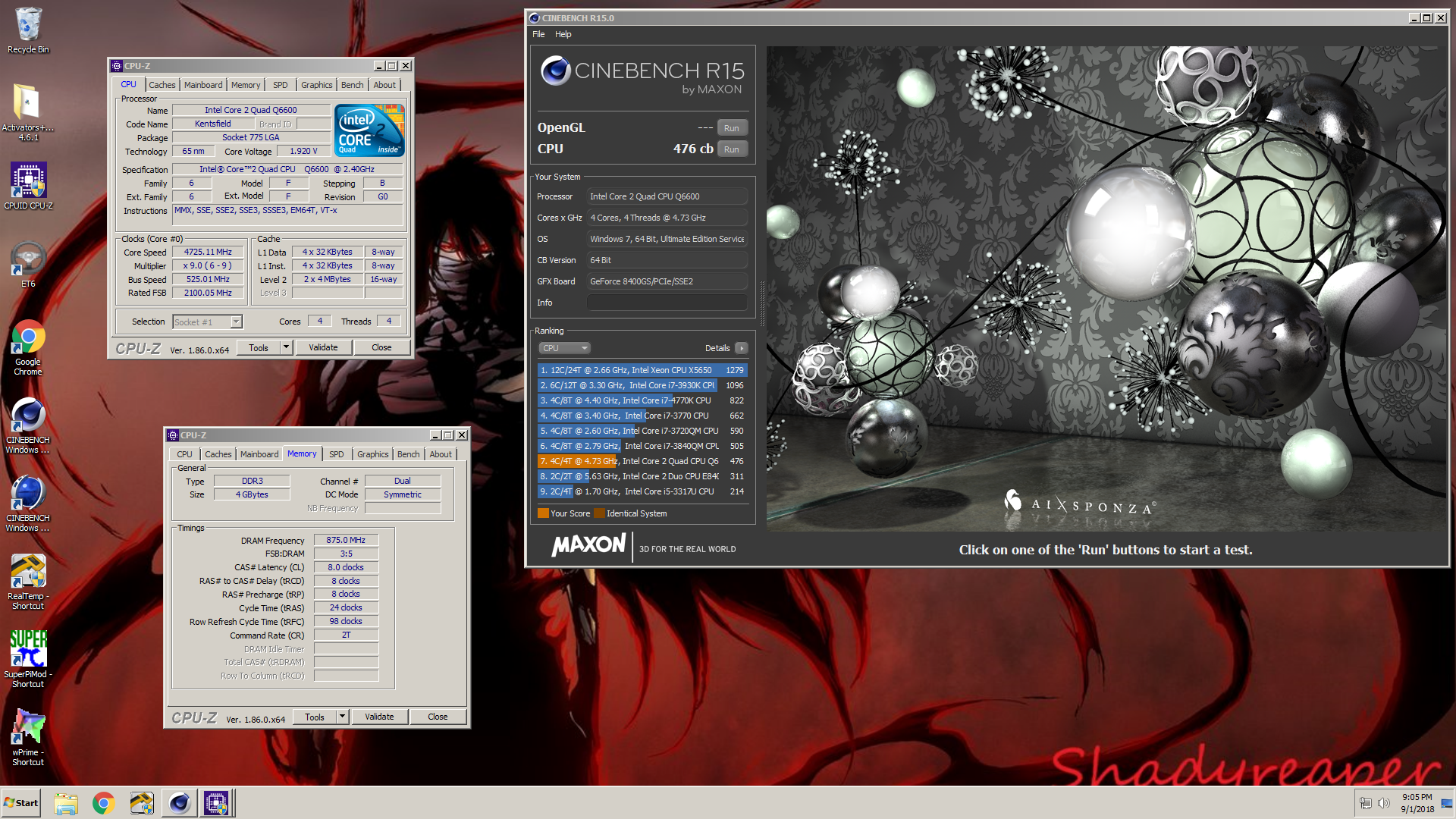The image size is (1456, 819).
Task: Open Windows Explorer from the taskbar
Action: [x=66, y=803]
